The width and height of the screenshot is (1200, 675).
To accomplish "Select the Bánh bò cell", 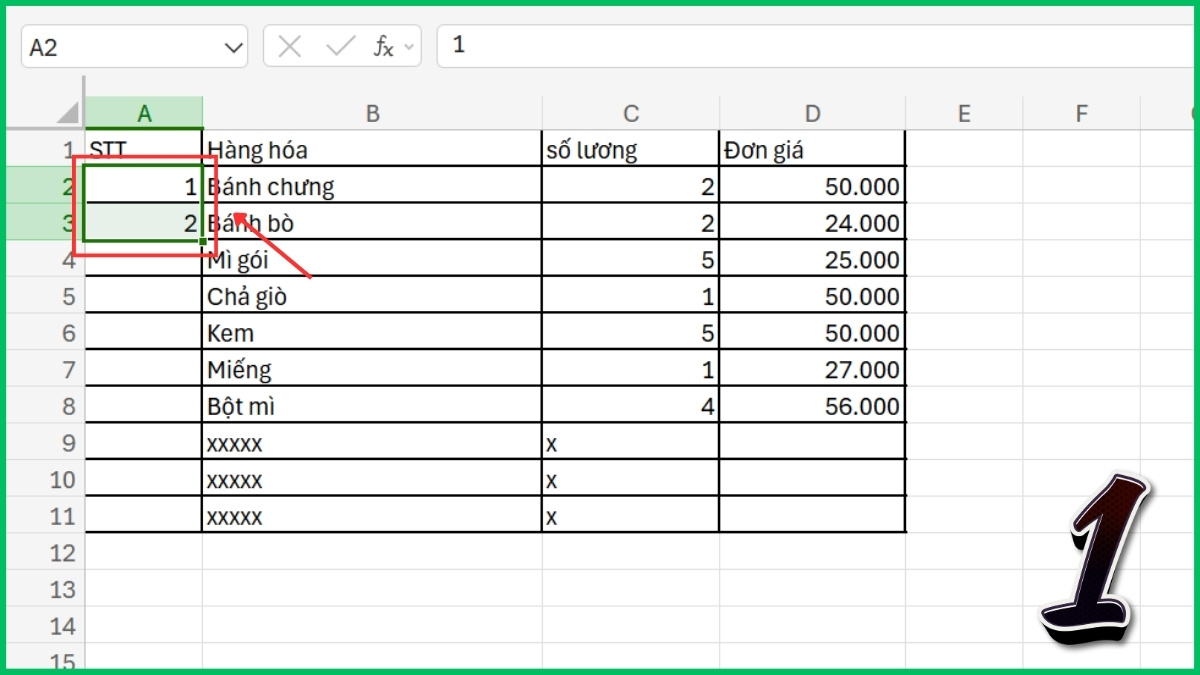I will 373,223.
